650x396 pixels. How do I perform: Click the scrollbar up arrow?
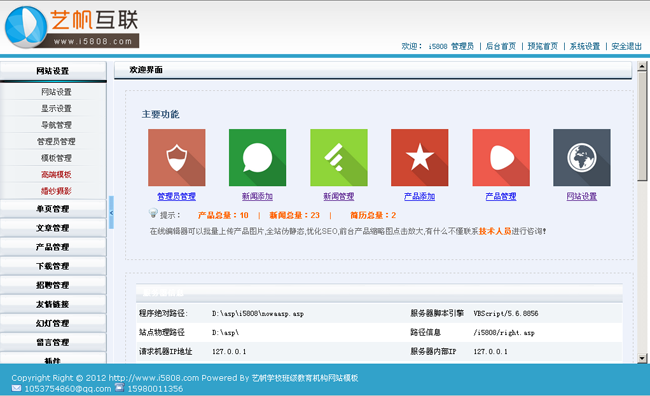pos(642,66)
